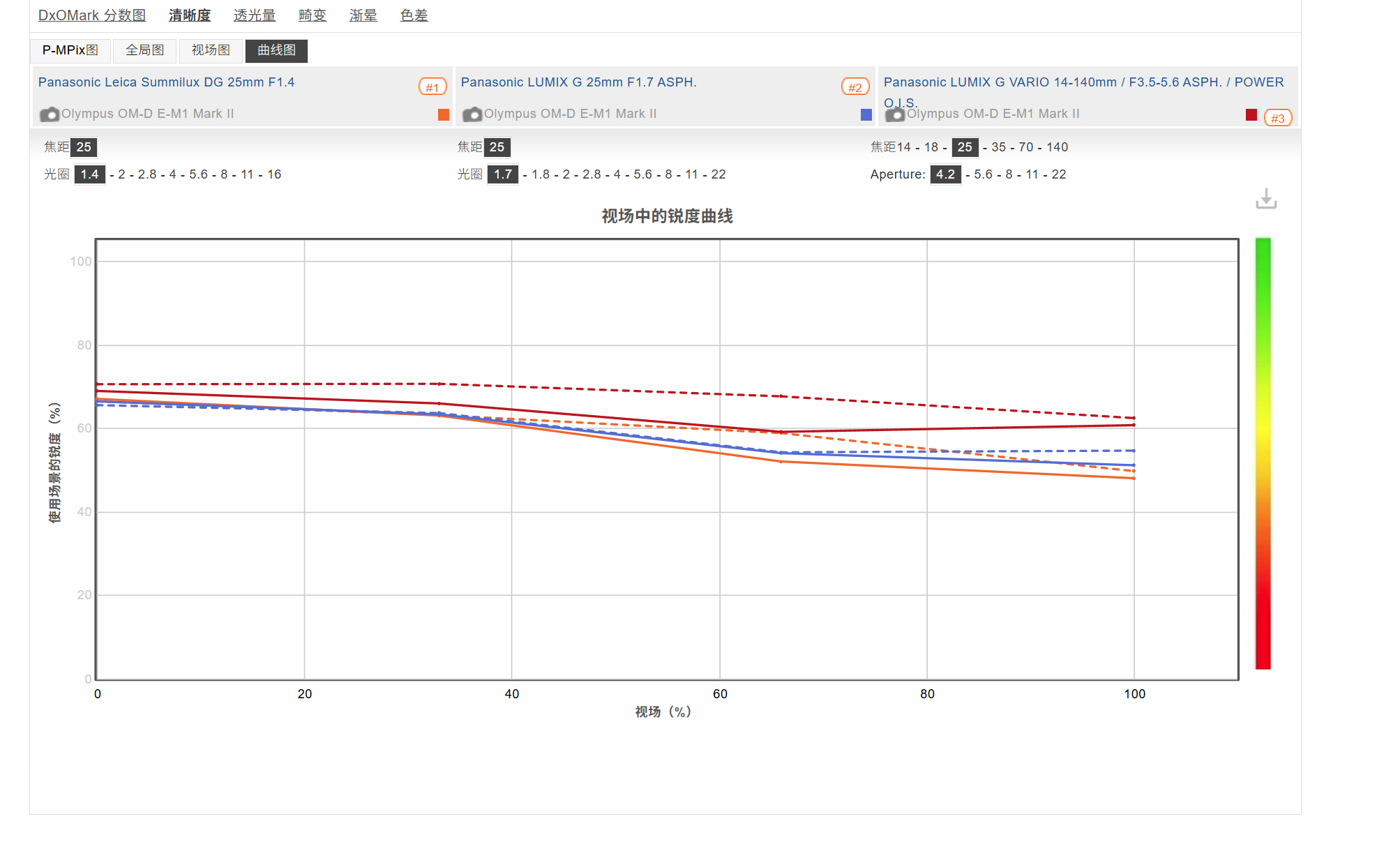This screenshot has width=1400, height=865.
Task: Click the selected 25 focal length for VARIO lens
Action: point(965,147)
